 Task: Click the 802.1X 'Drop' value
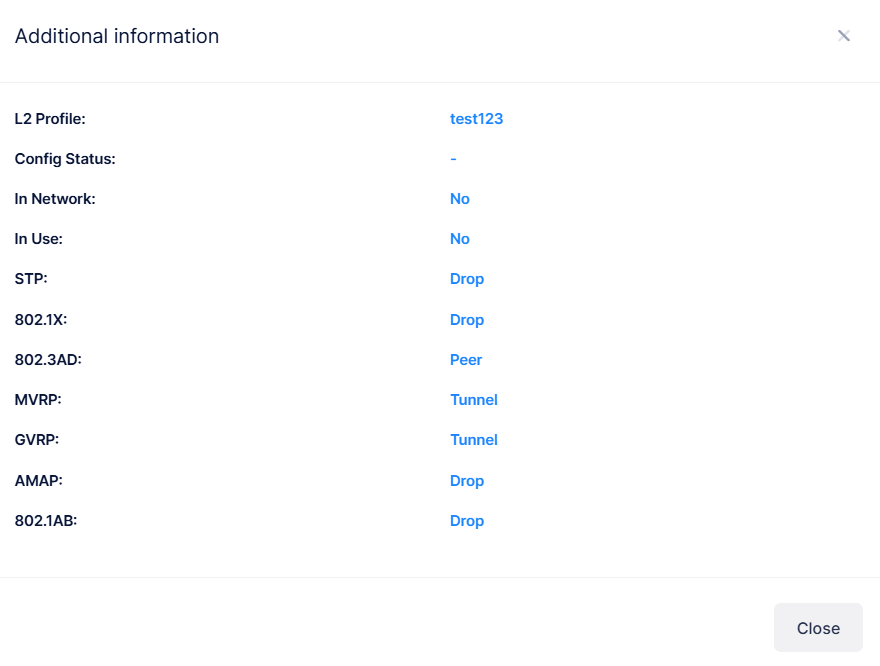[x=466, y=320]
